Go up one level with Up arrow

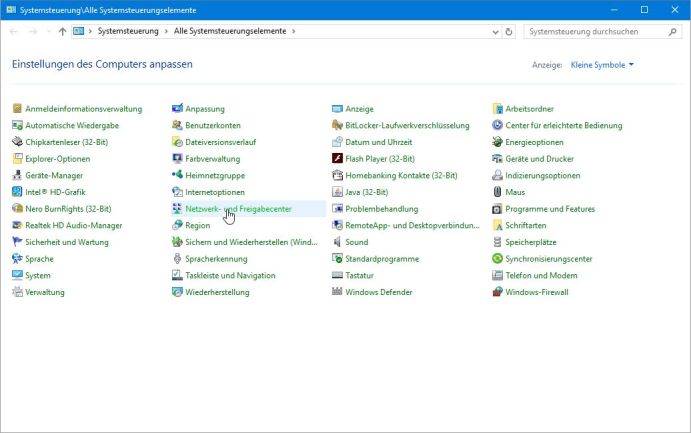point(62,31)
